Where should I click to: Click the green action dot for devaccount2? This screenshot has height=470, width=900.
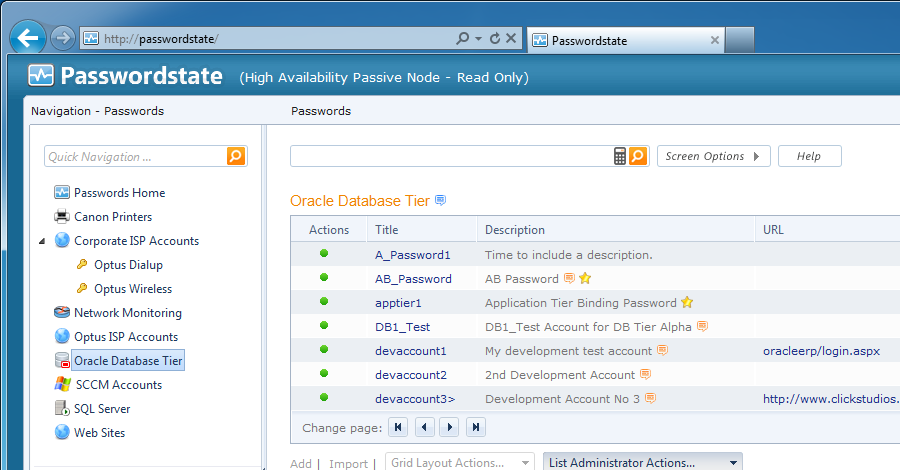coord(324,373)
